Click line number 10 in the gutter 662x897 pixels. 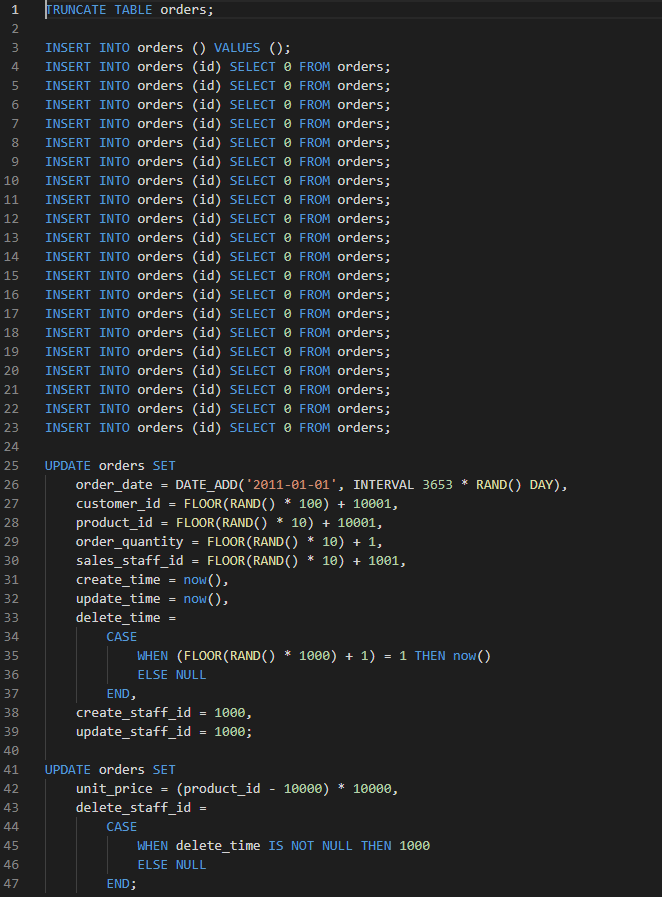(11, 180)
